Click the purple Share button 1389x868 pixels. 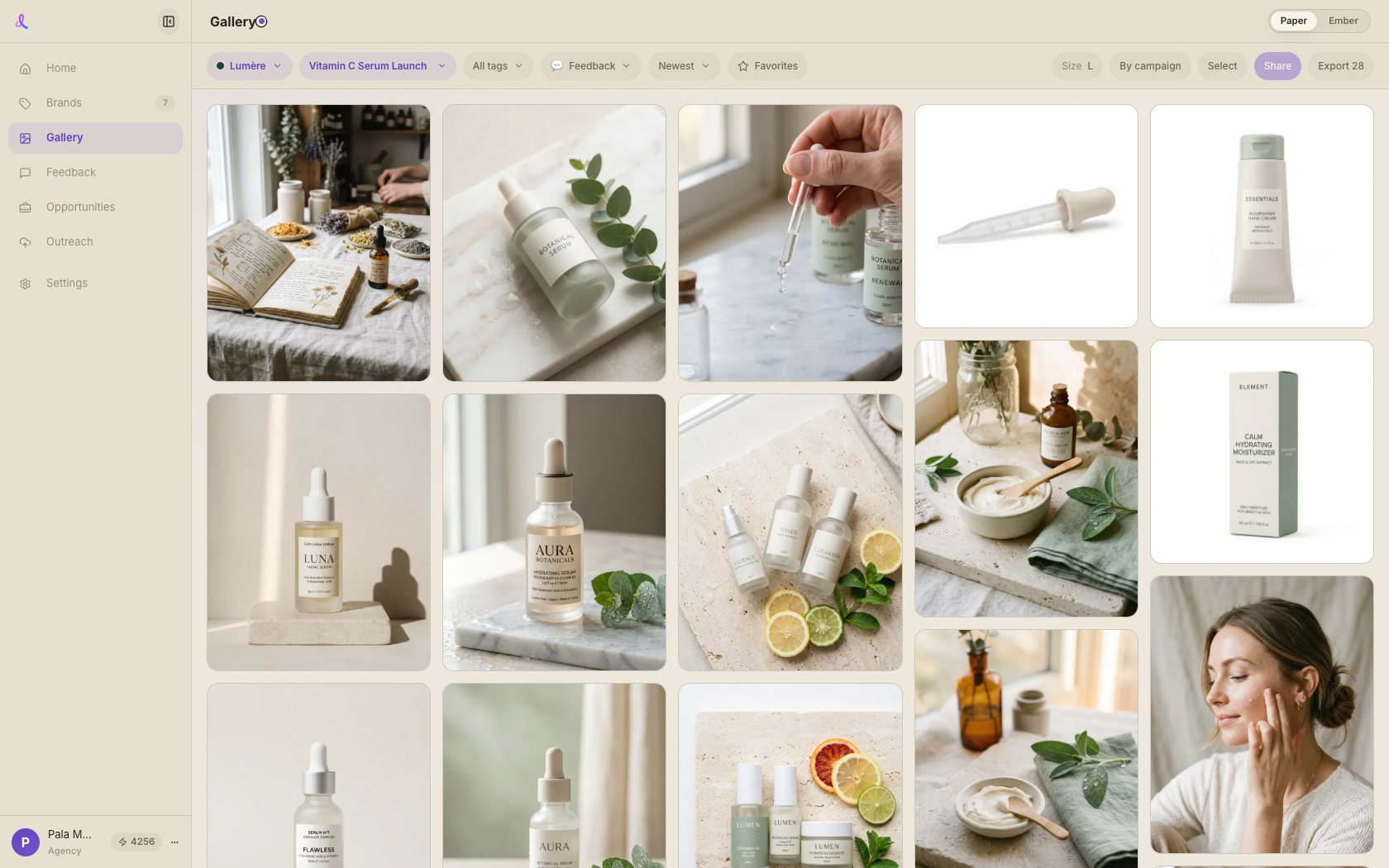click(1277, 66)
